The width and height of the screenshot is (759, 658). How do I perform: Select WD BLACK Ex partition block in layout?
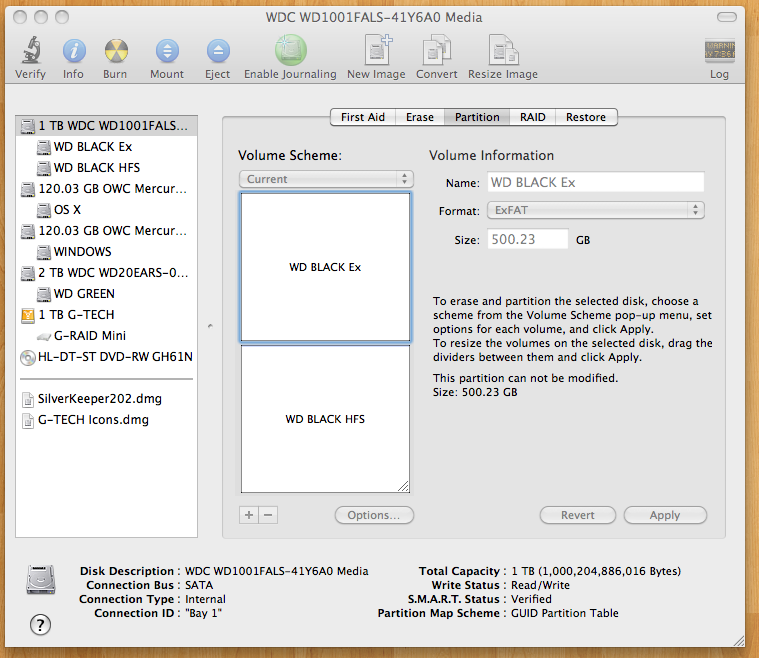[325, 267]
